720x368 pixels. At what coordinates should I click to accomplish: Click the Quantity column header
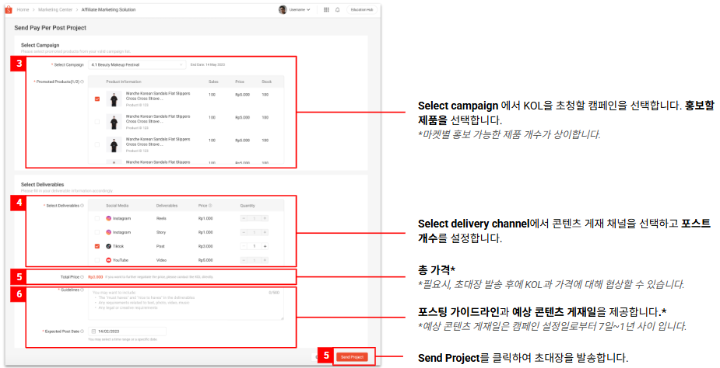point(248,206)
